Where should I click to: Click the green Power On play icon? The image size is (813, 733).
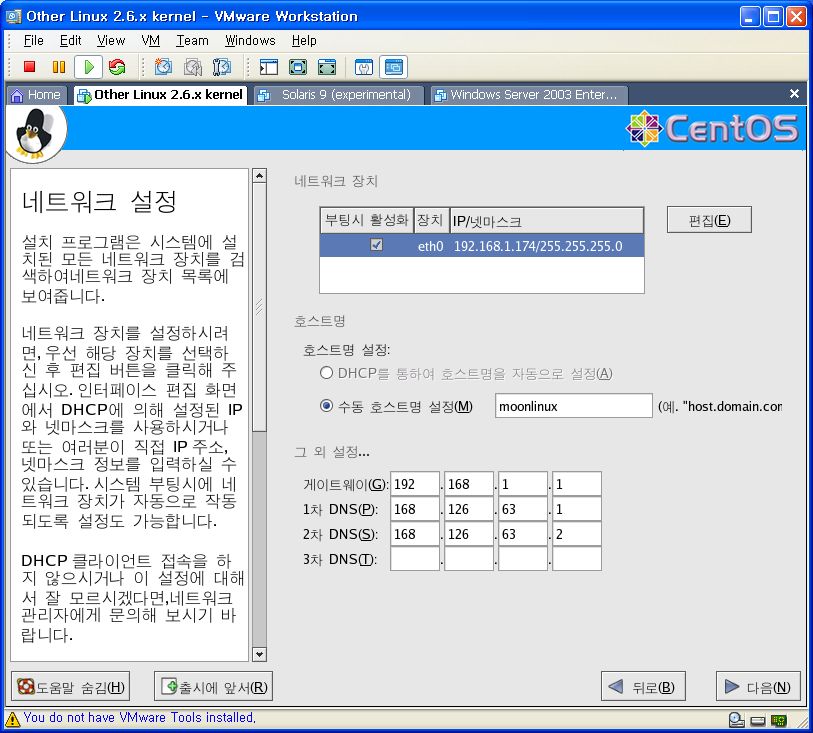click(x=88, y=67)
